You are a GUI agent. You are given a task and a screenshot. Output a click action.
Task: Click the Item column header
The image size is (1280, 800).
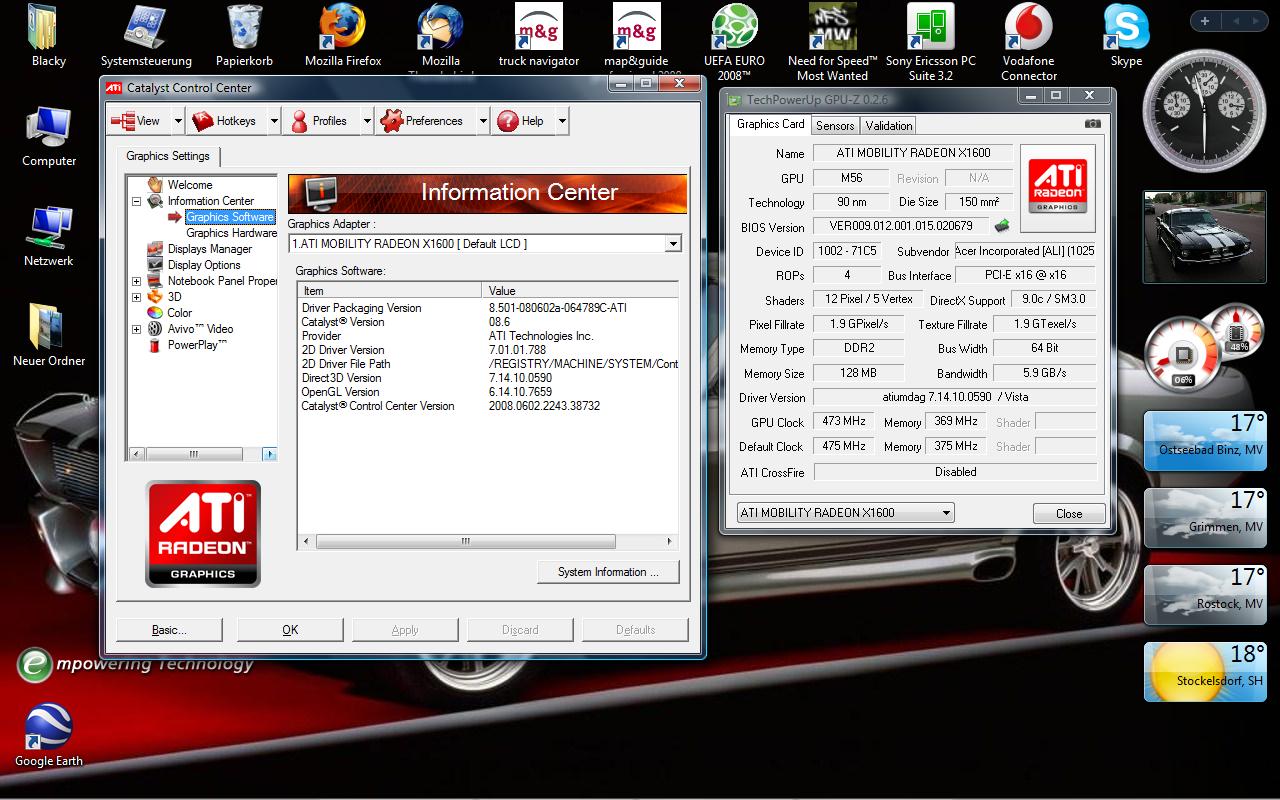coord(389,291)
